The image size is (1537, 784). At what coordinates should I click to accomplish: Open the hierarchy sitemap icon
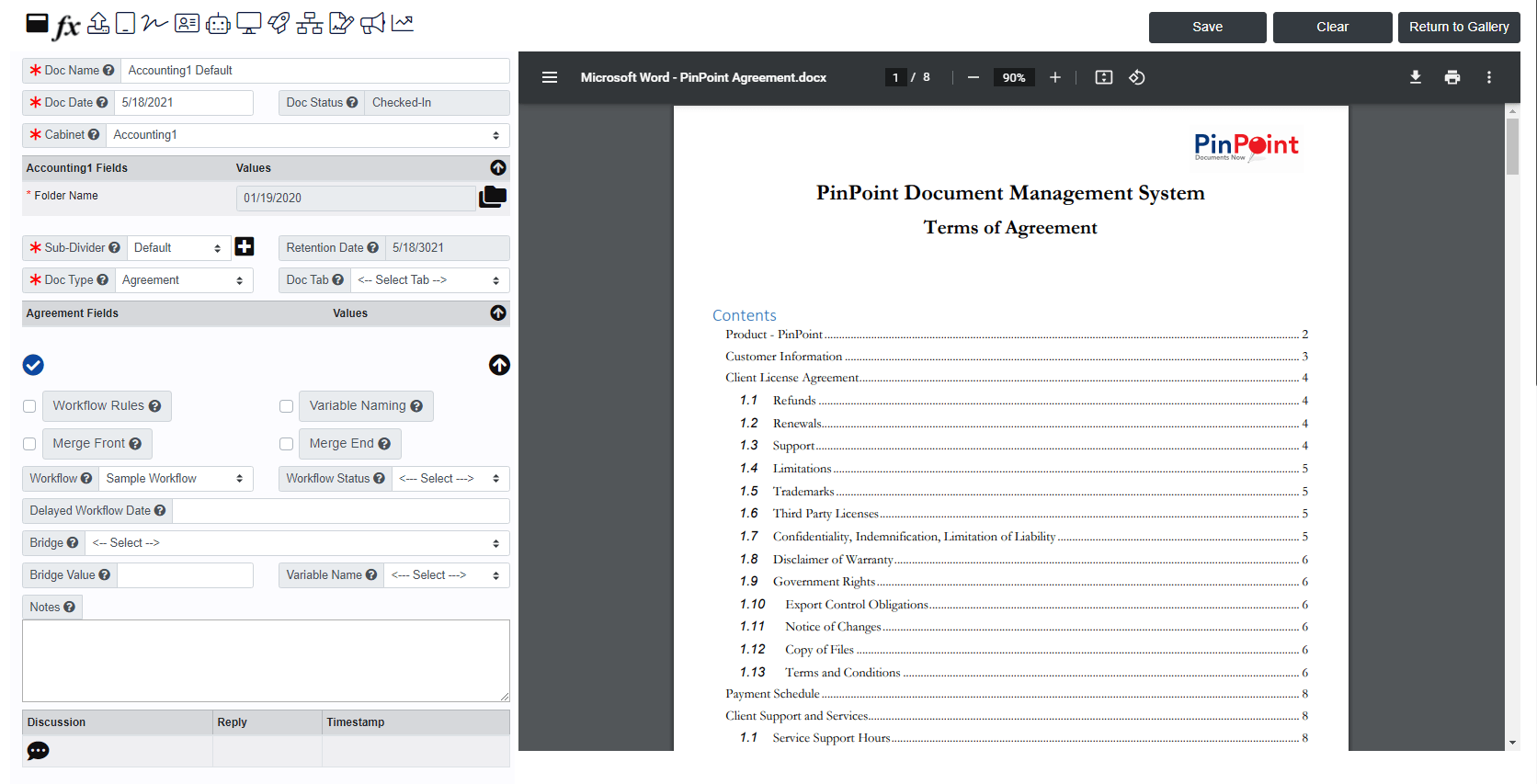[310, 24]
